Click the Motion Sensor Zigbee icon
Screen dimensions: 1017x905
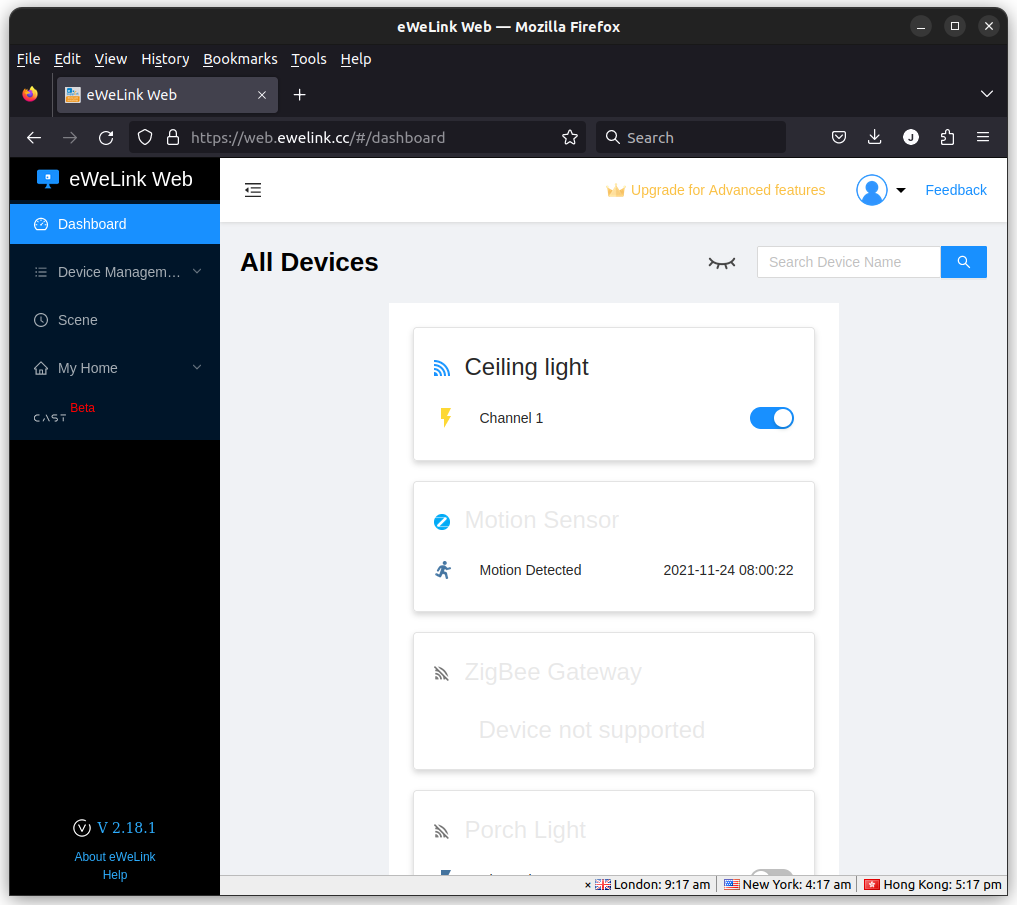(x=442, y=522)
